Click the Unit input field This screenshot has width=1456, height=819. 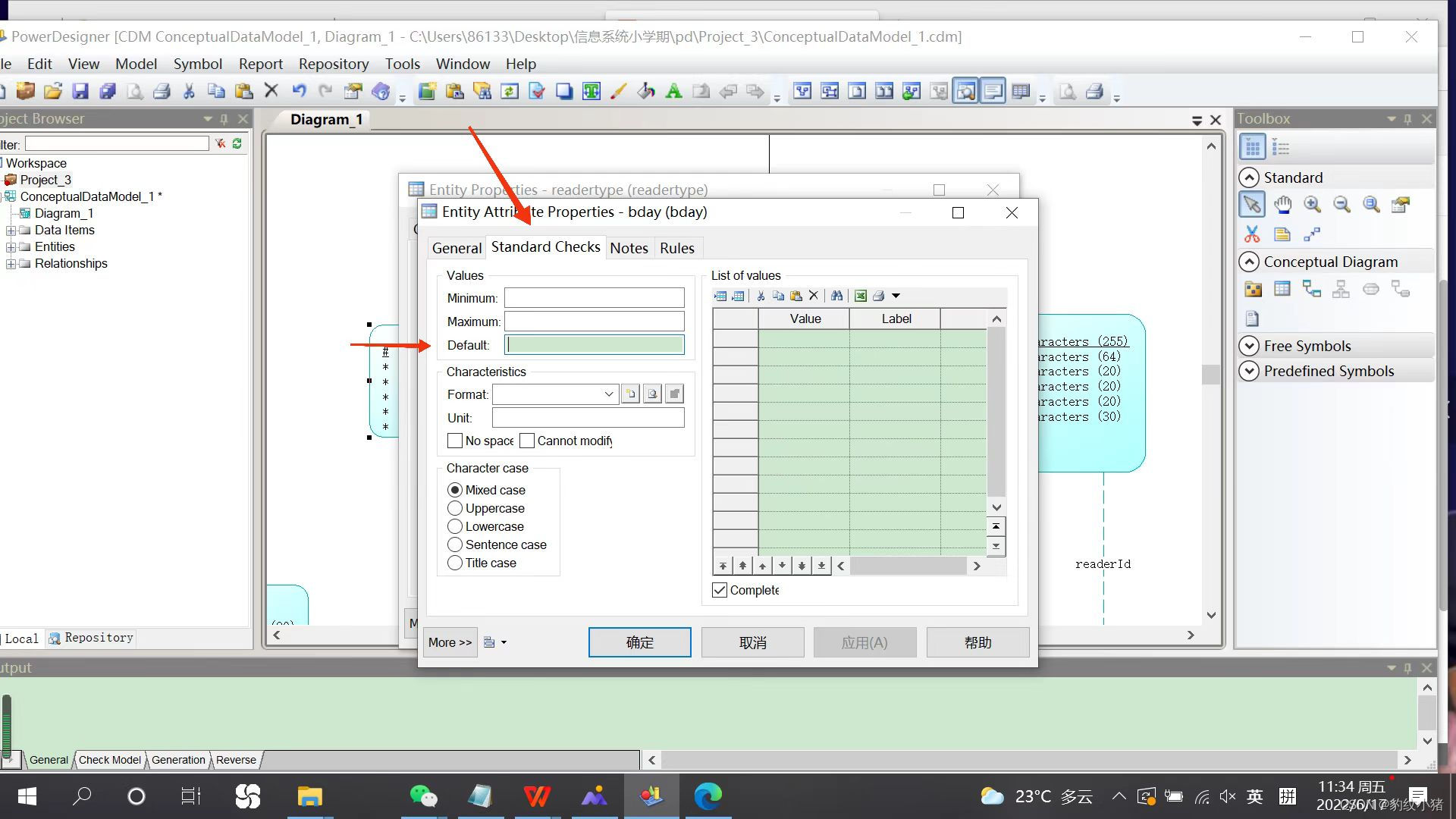(x=588, y=418)
